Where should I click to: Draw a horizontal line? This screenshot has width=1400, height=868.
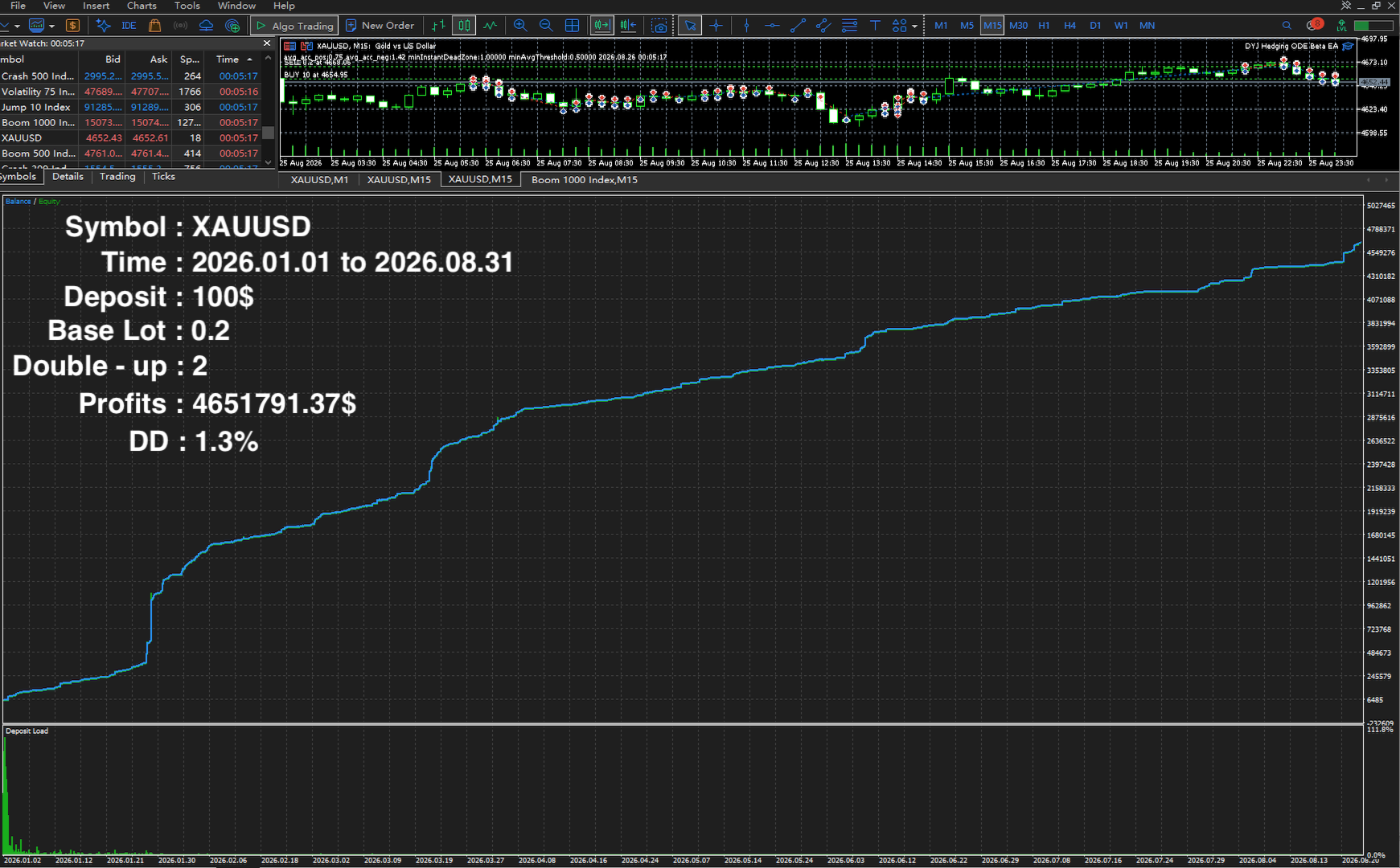[x=772, y=26]
